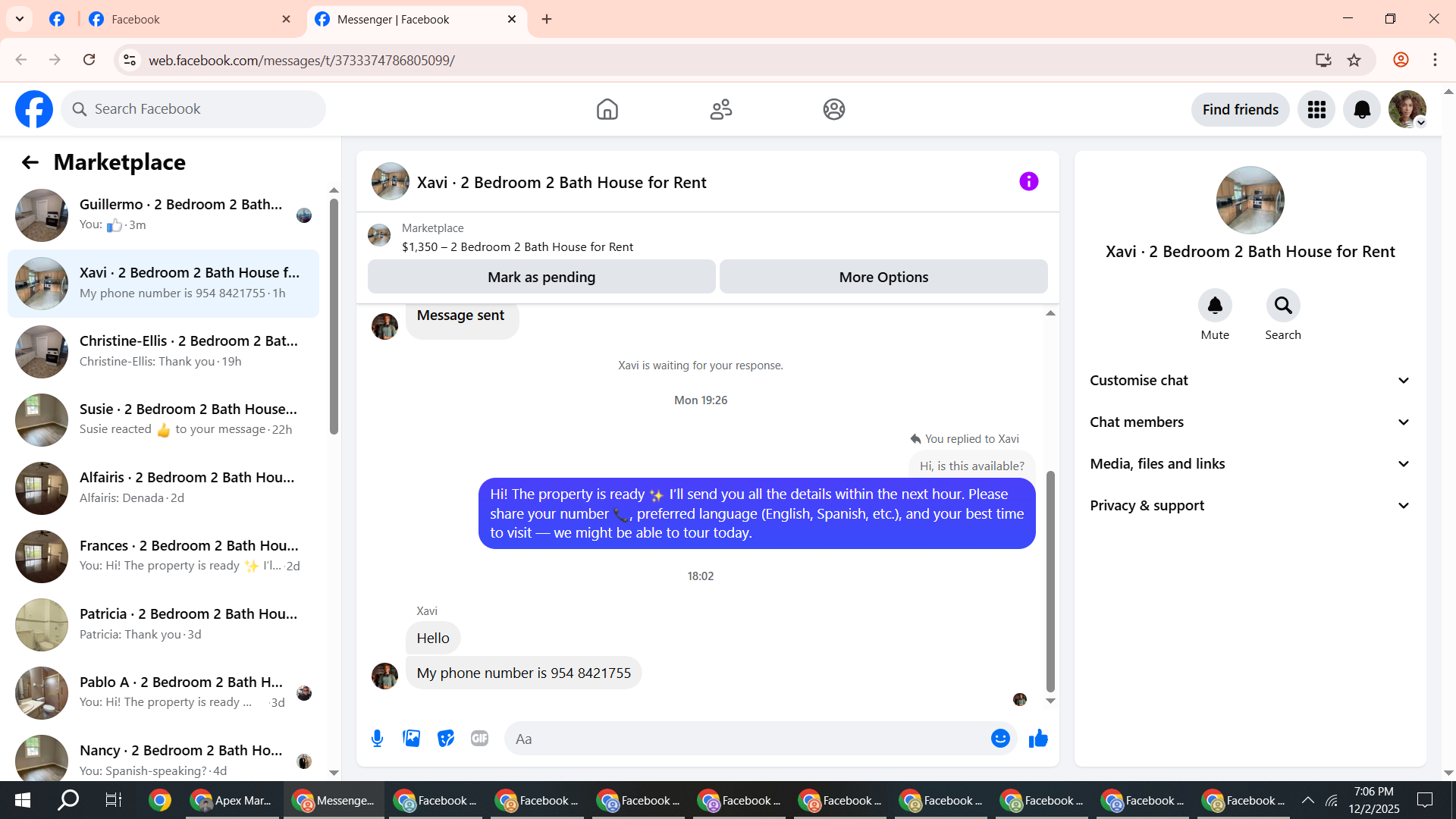Image resolution: width=1456 pixels, height=819 pixels.
Task: Search in conversation with magnifier icon
Action: tap(1282, 306)
